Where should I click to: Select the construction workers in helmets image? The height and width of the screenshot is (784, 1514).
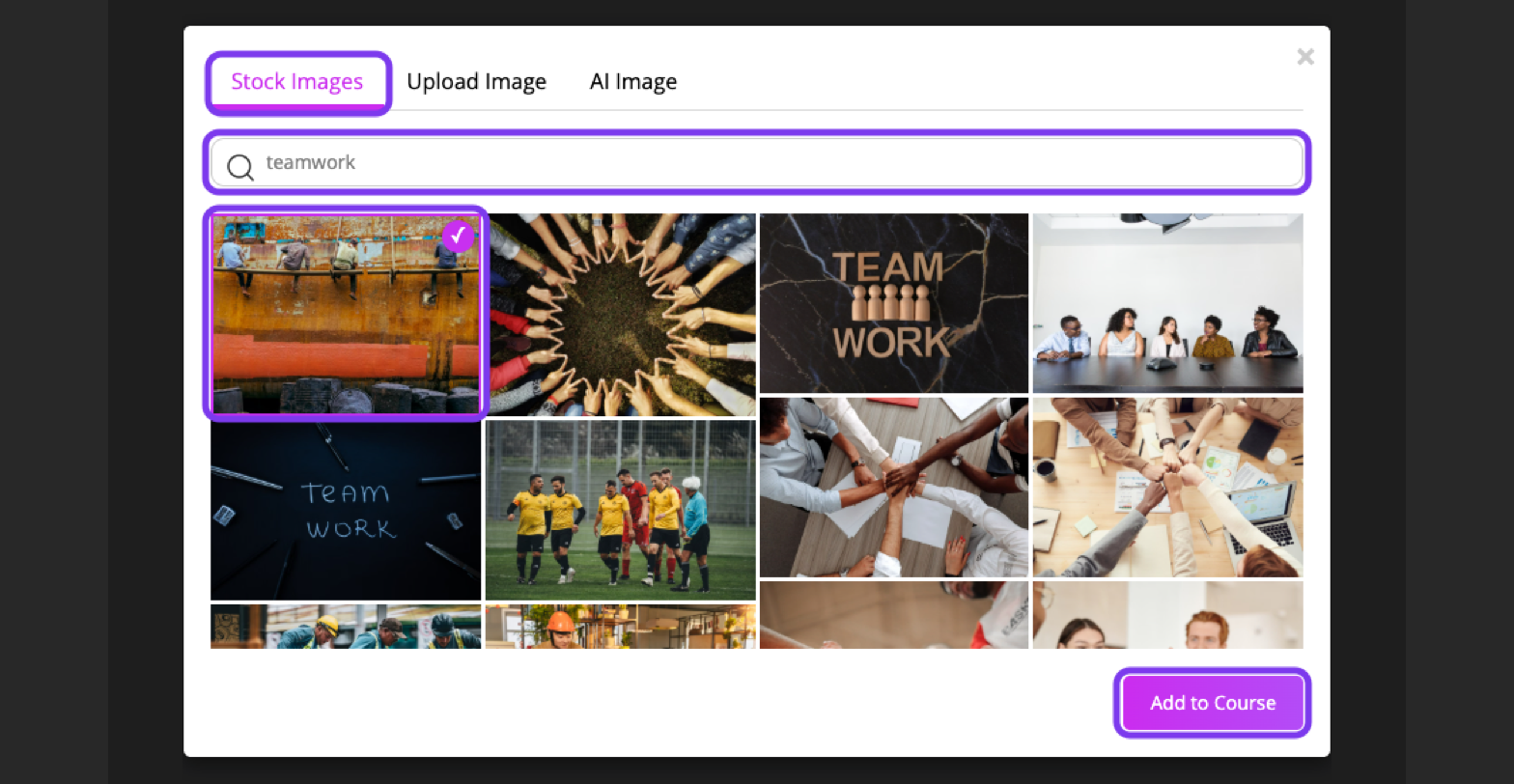(x=346, y=627)
